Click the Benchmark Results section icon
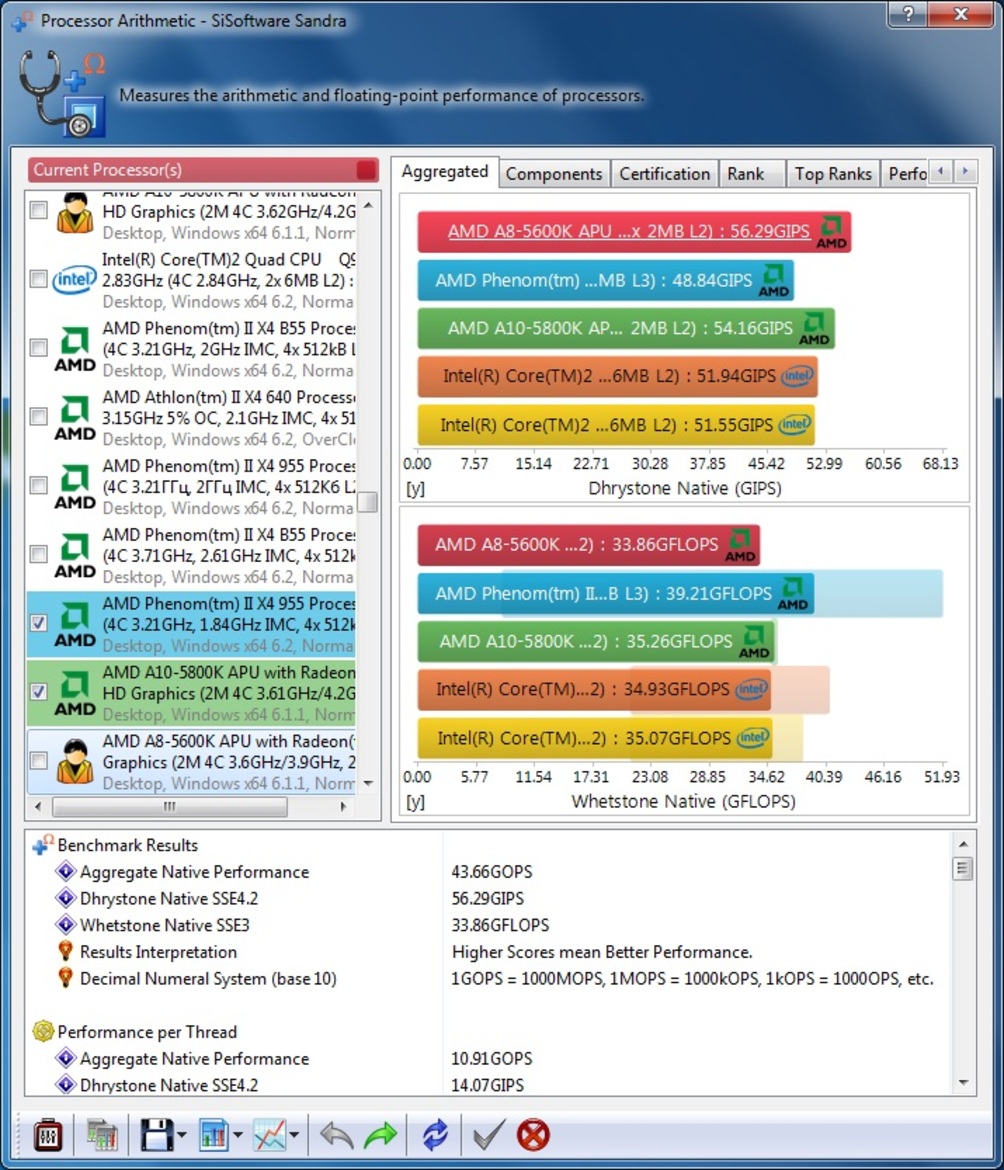This screenshot has width=1004, height=1170. point(43,845)
